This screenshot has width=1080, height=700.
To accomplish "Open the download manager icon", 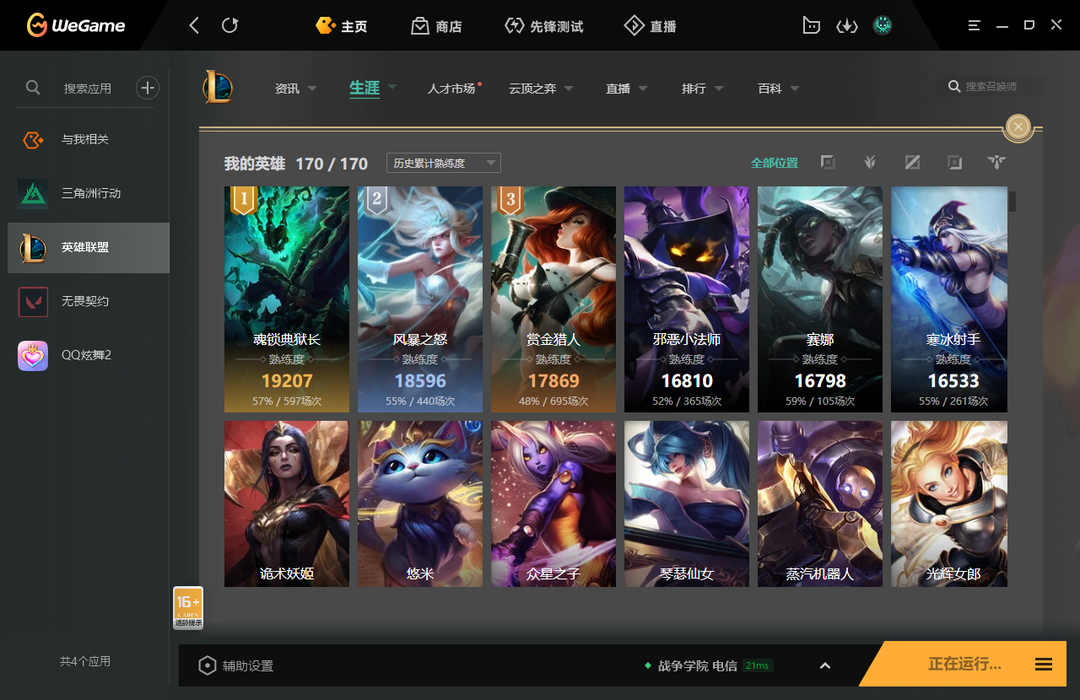I will tap(847, 26).
